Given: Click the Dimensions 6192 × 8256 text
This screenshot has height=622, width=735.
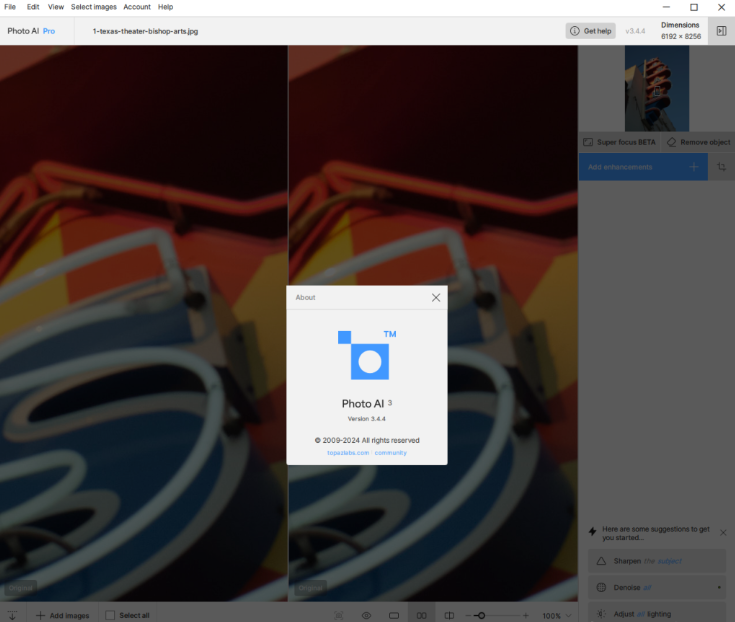Looking at the screenshot, I should (681, 30).
